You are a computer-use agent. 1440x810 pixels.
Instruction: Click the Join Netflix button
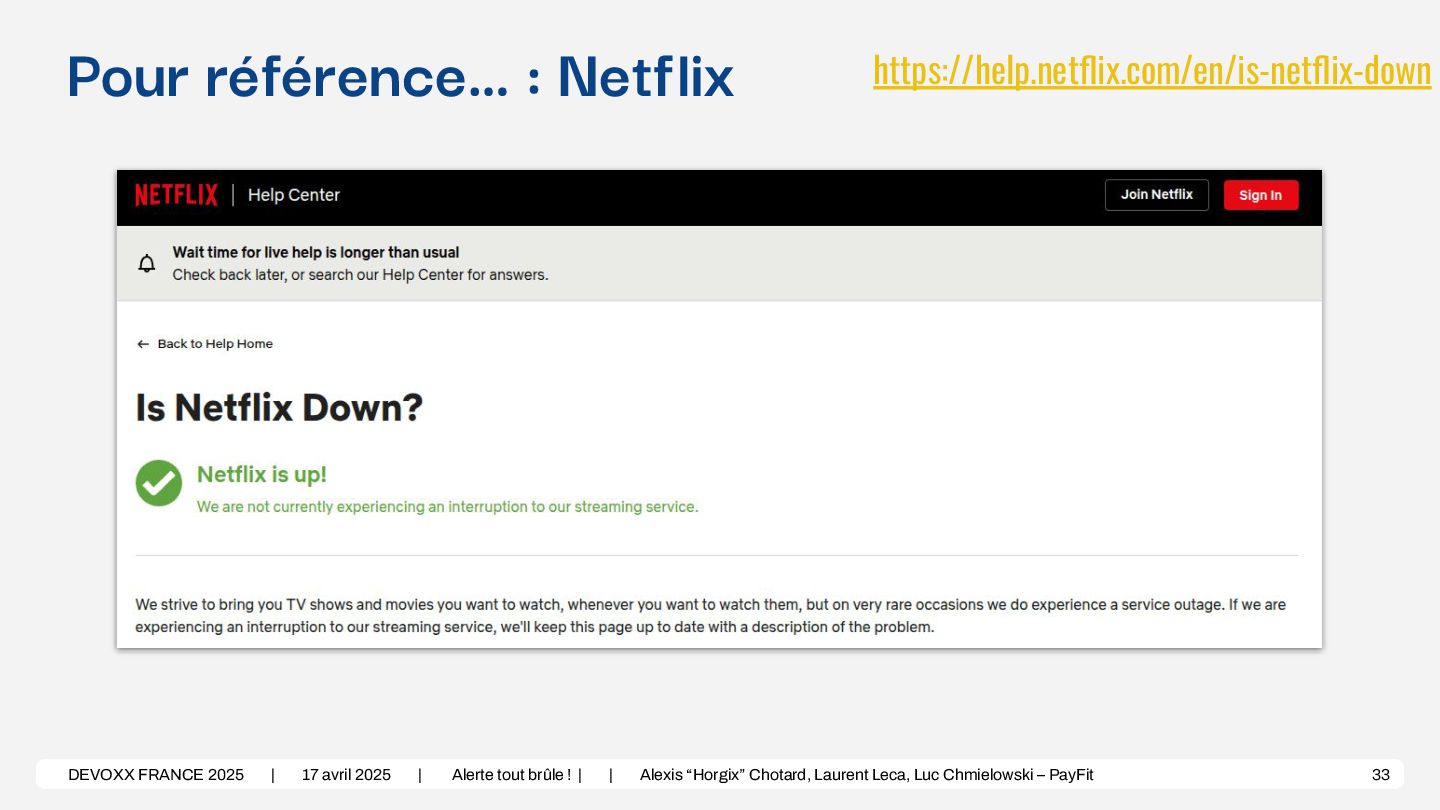tap(1156, 195)
